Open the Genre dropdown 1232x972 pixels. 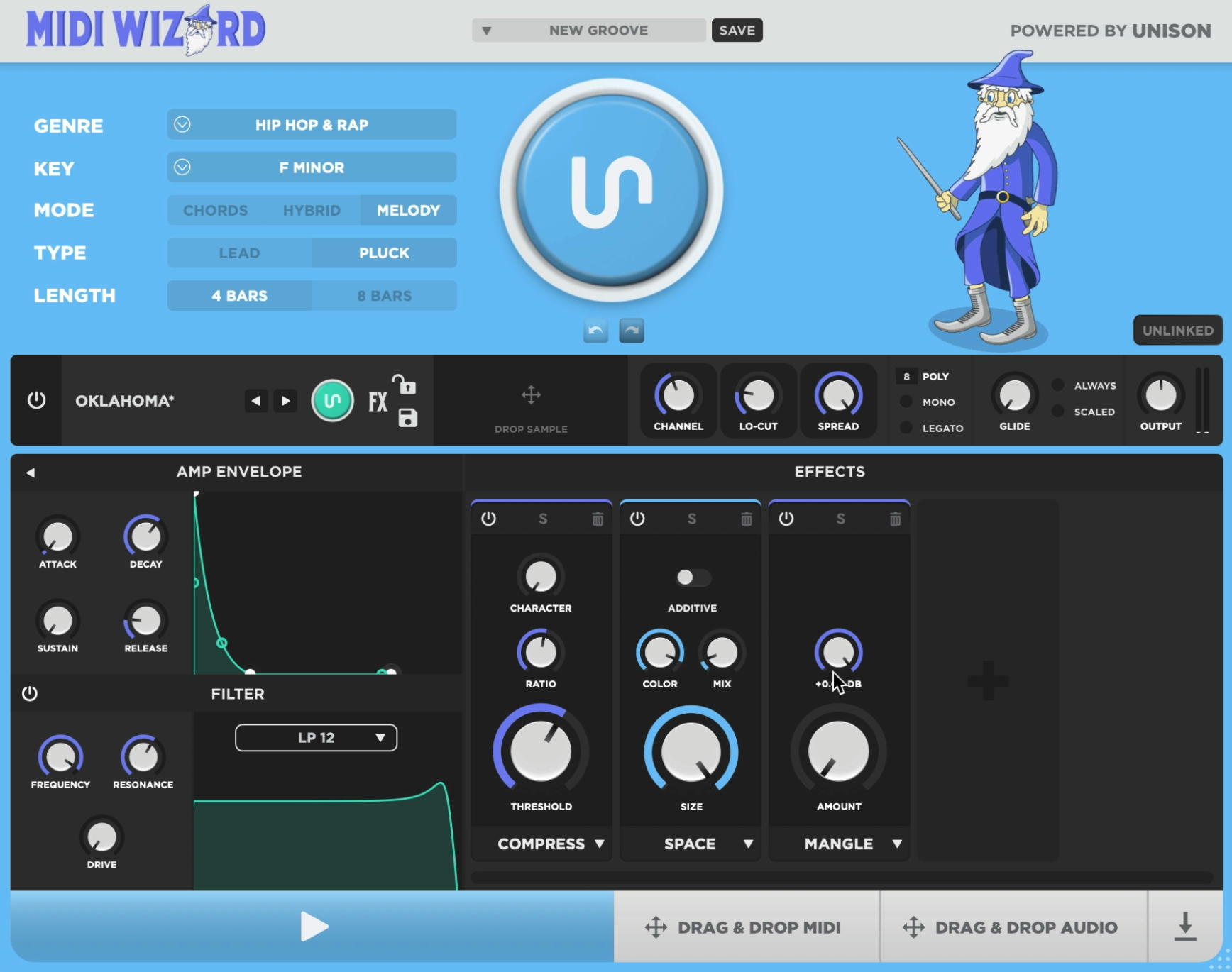point(312,125)
